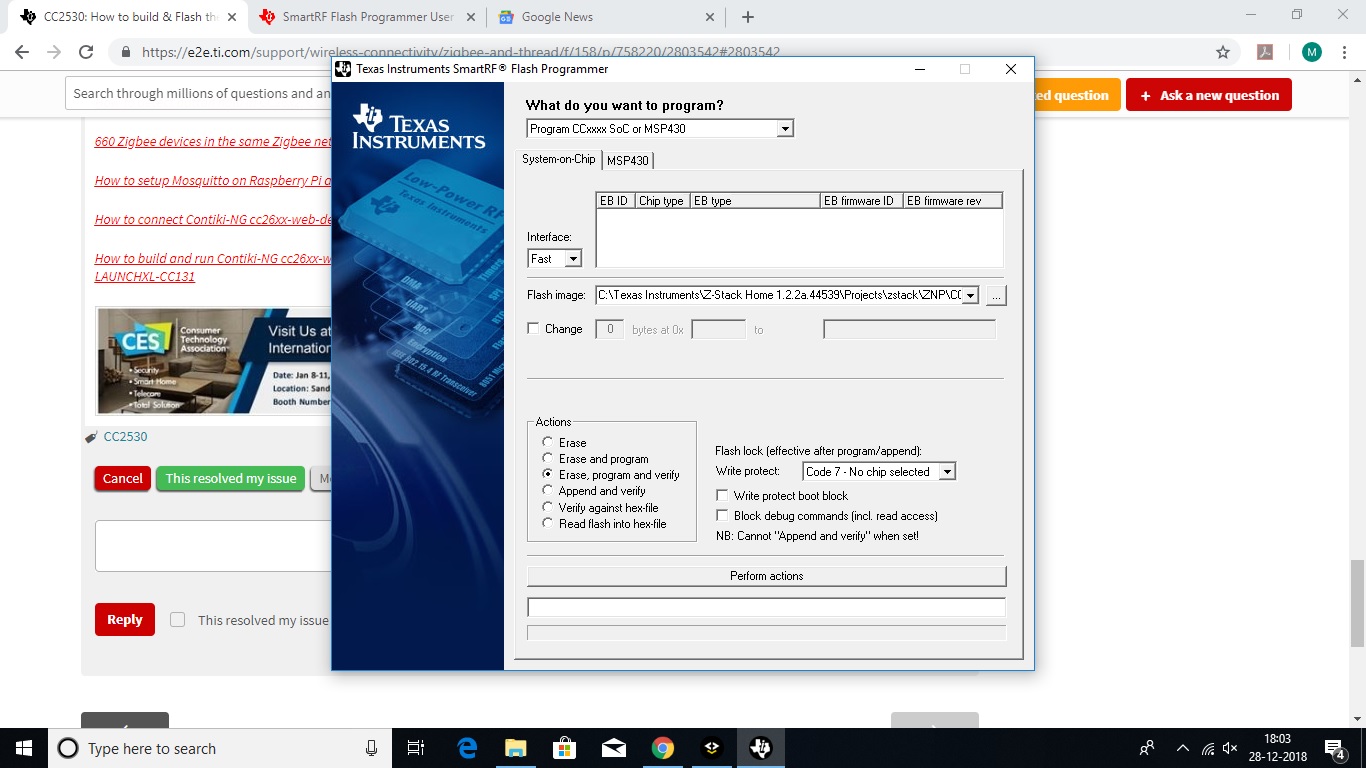Go back to the previous page in Chrome
This screenshot has height=768, width=1366.
pos(22,52)
